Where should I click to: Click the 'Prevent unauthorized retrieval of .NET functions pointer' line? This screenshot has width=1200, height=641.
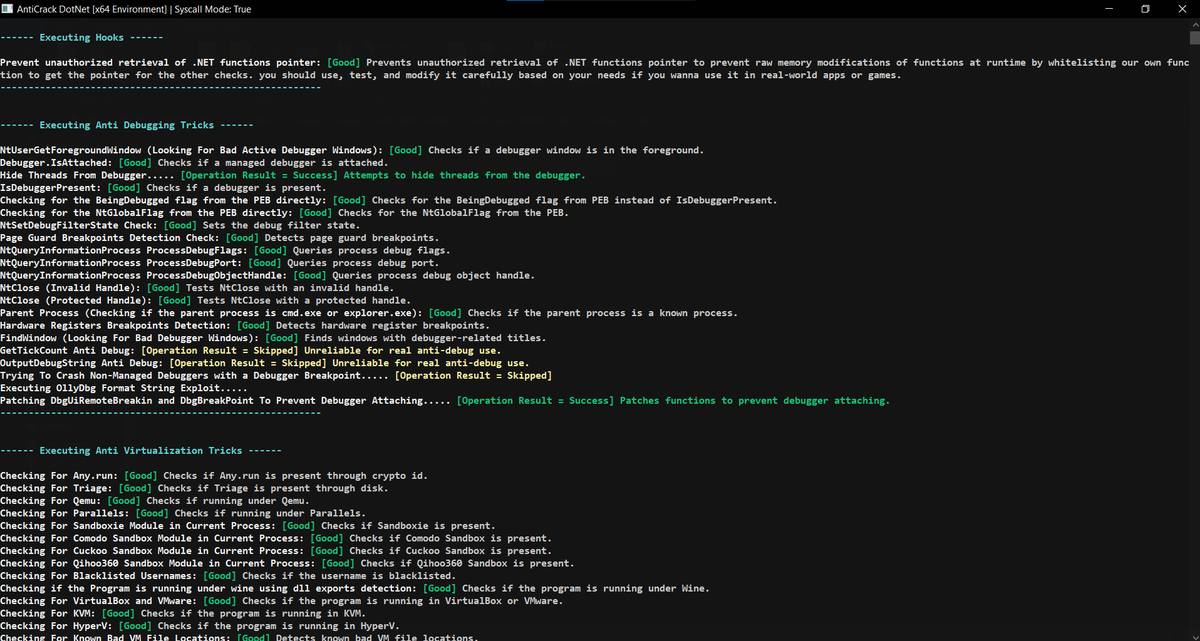click(x=595, y=69)
